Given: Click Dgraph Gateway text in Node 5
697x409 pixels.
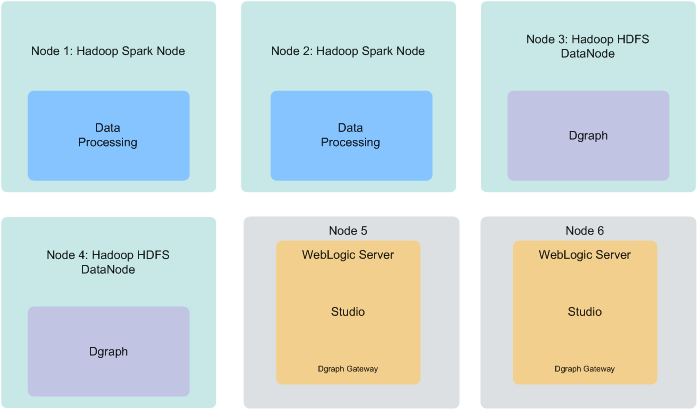Looking at the screenshot, I should pyautogui.click(x=348, y=369).
